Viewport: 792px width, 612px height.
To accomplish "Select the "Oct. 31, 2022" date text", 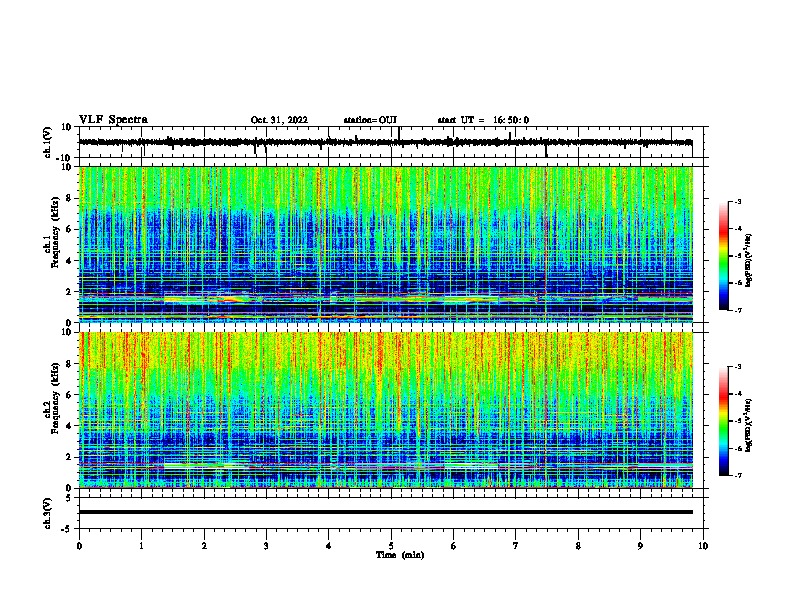I will point(279,120).
